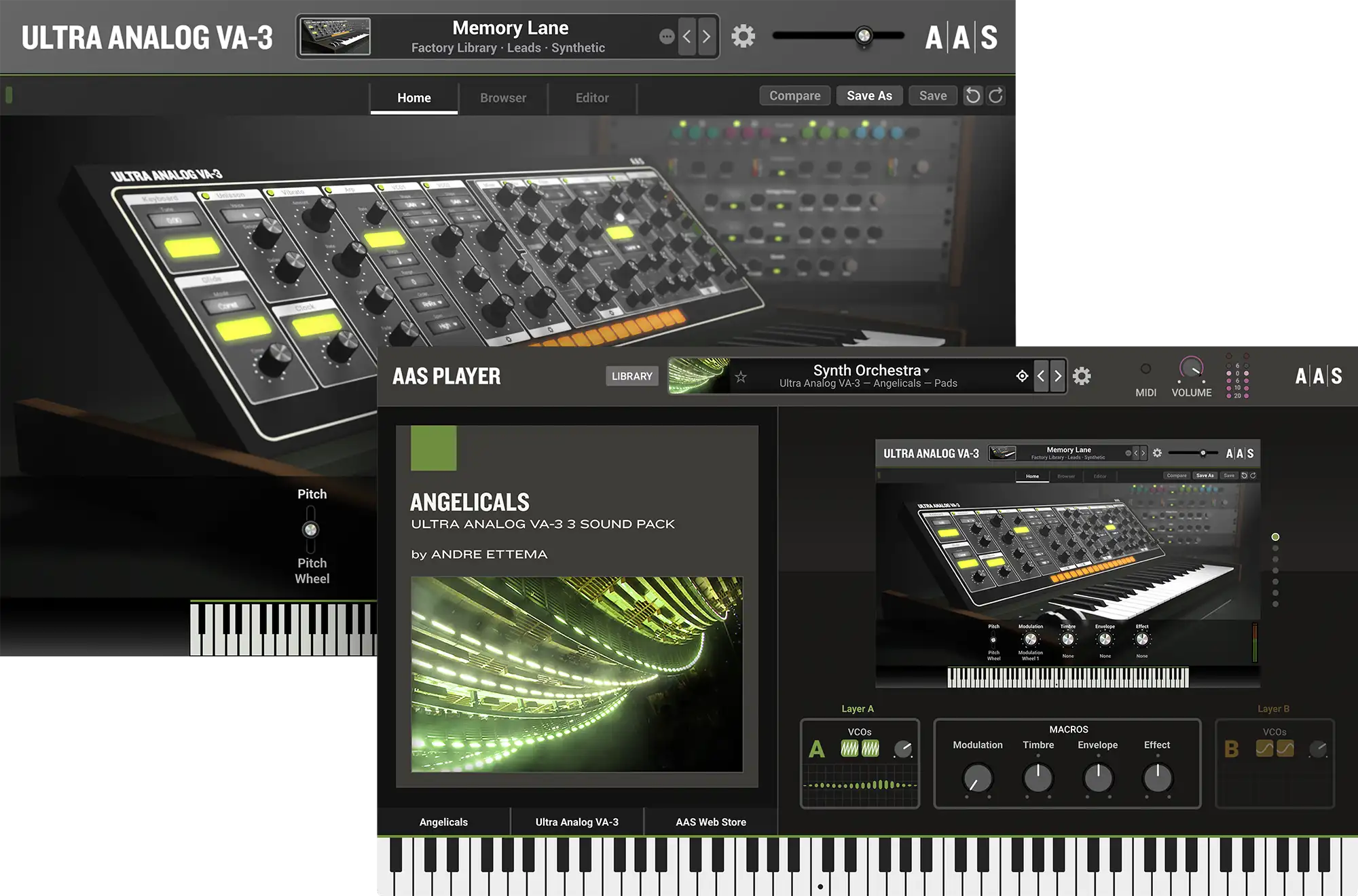Adjust the AAS Player VOLUME knob
1358x896 pixels.
coord(1191,369)
